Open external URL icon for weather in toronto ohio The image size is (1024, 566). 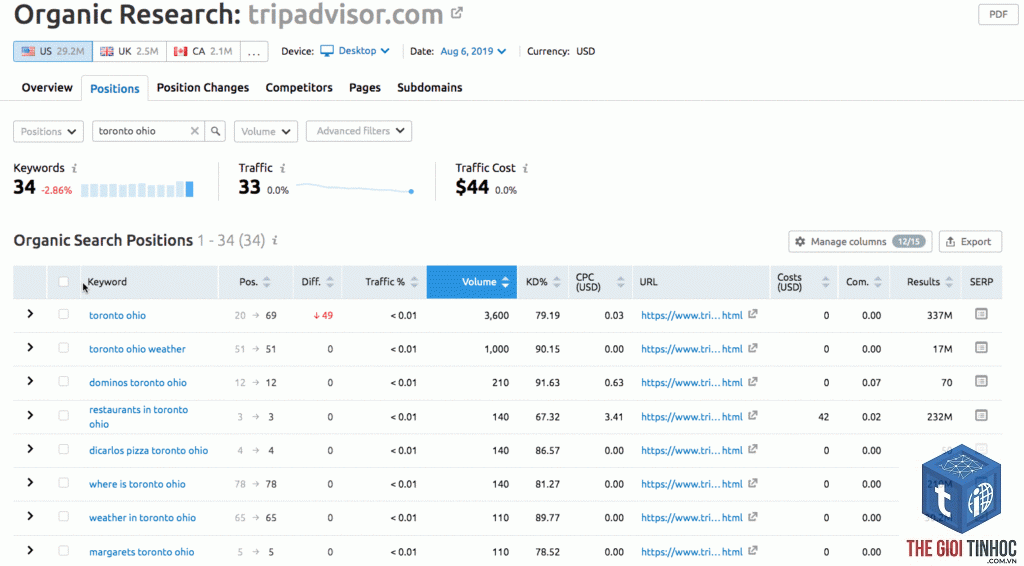click(753, 516)
